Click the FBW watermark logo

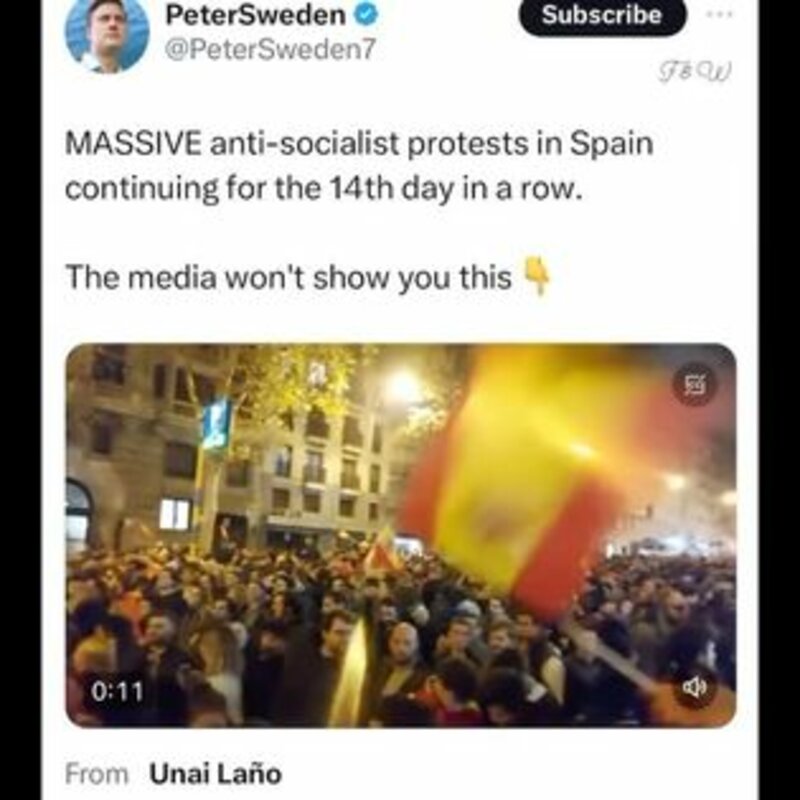694,71
